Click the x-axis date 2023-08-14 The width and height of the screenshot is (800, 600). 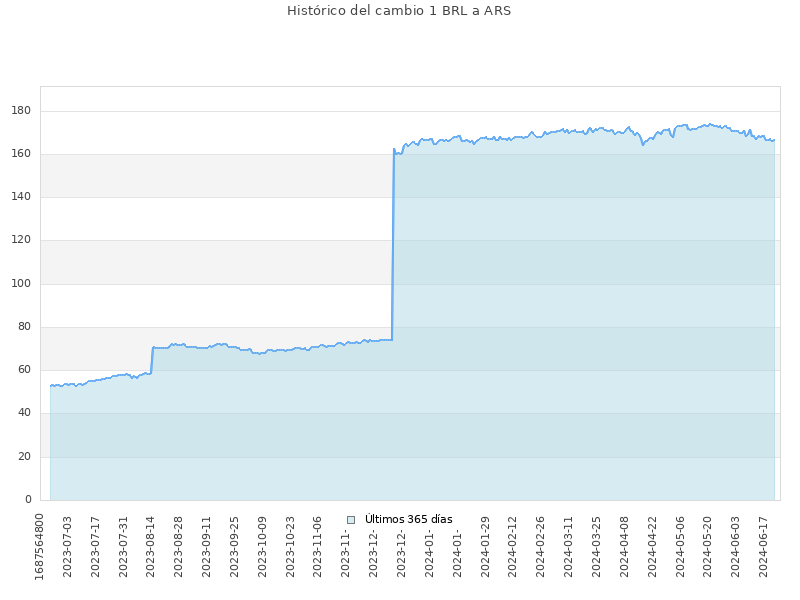coord(151,547)
